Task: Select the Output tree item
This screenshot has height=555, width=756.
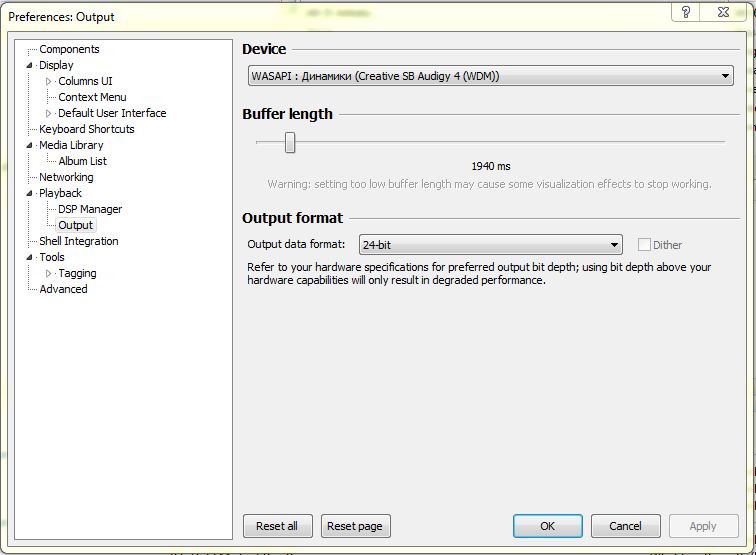Action: [x=75, y=225]
